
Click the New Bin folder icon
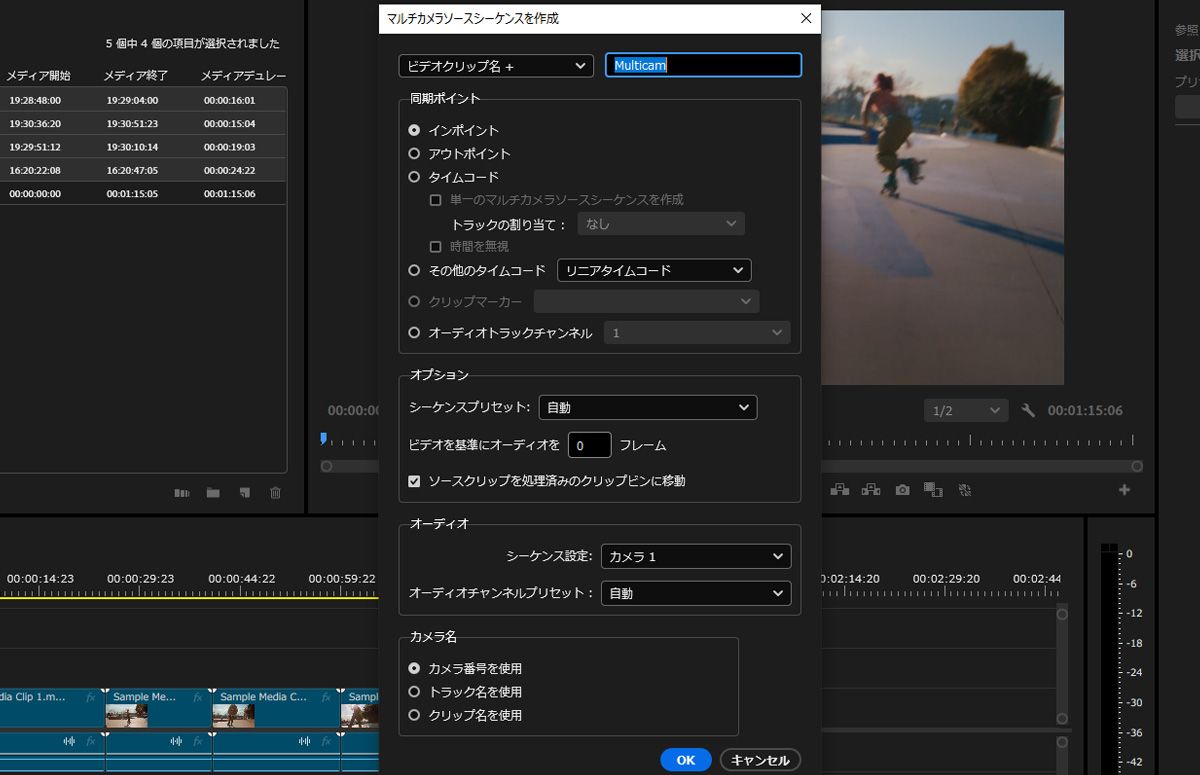point(212,492)
